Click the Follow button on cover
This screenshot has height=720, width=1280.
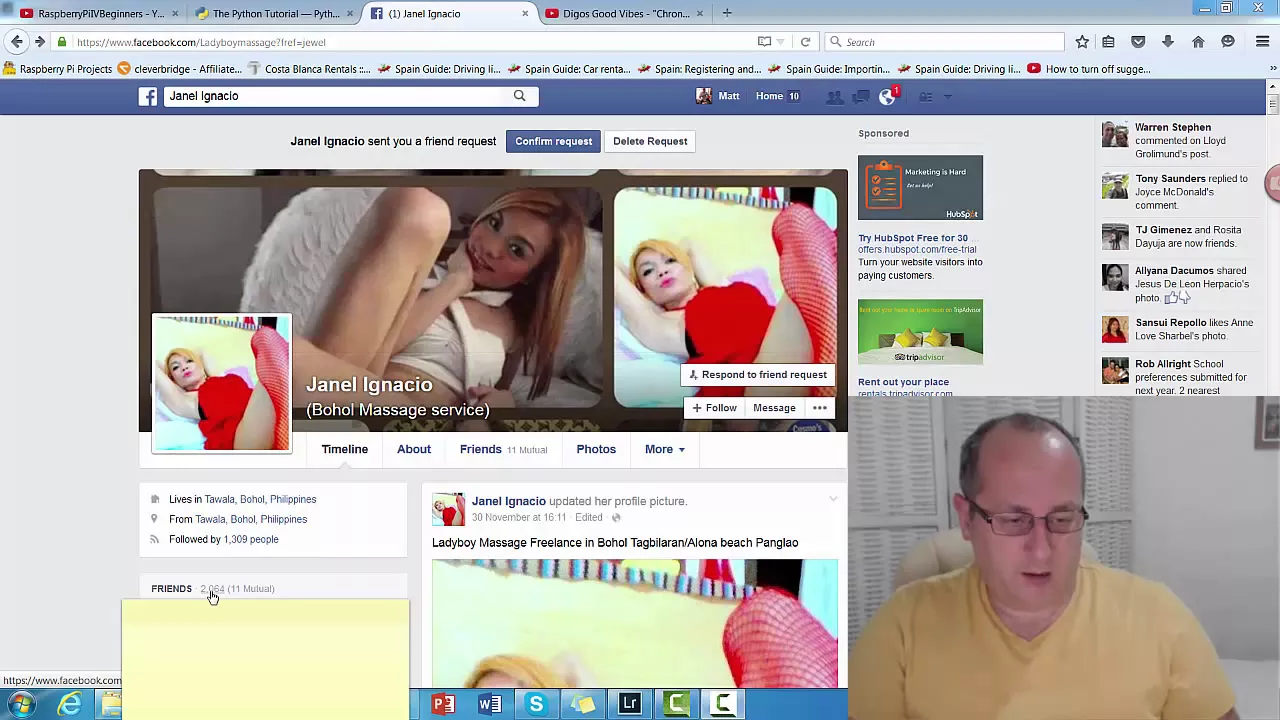coord(714,408)
